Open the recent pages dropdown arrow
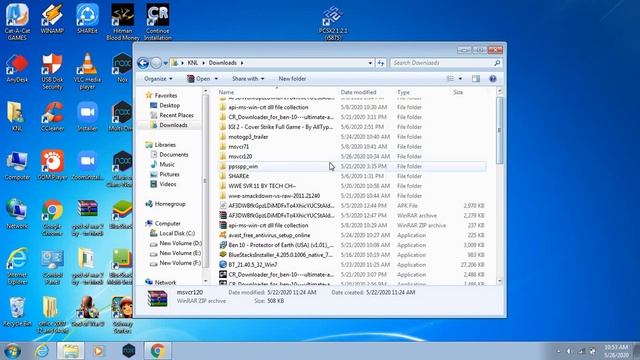The height and width of the screenshot is (360, 640). [x=166, y=63]
